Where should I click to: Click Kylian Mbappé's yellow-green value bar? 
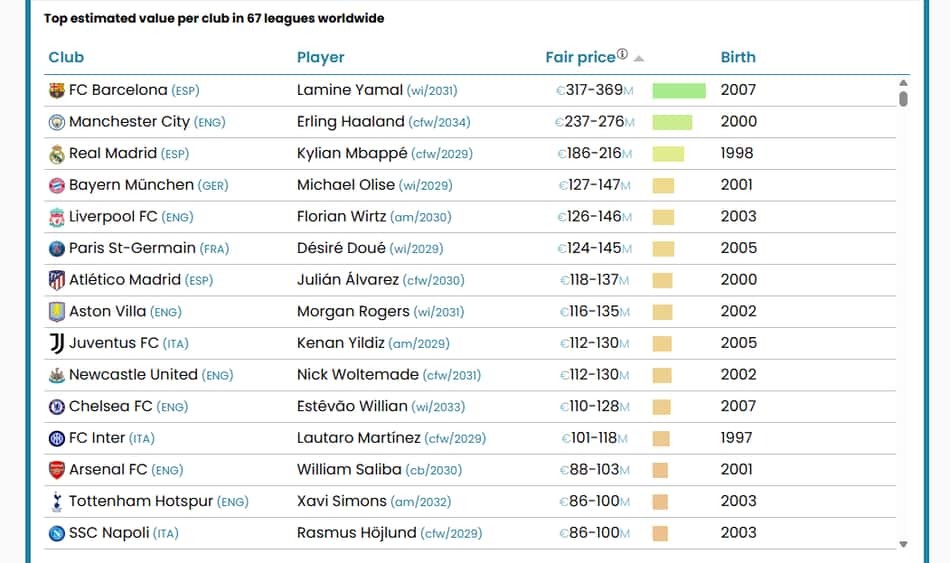(x=668, y=154)
